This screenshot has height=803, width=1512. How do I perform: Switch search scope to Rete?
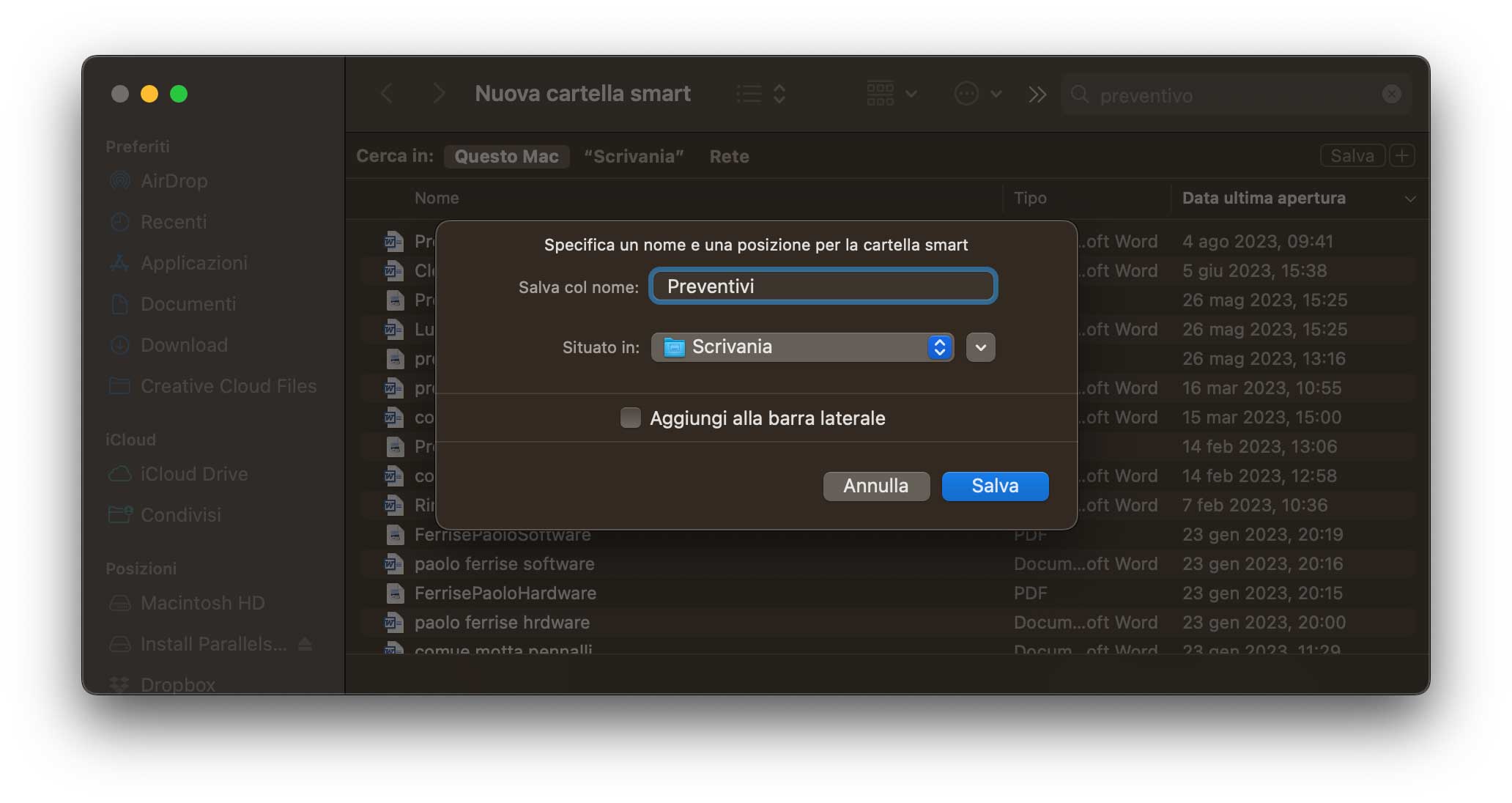click(x=729, y=156)
